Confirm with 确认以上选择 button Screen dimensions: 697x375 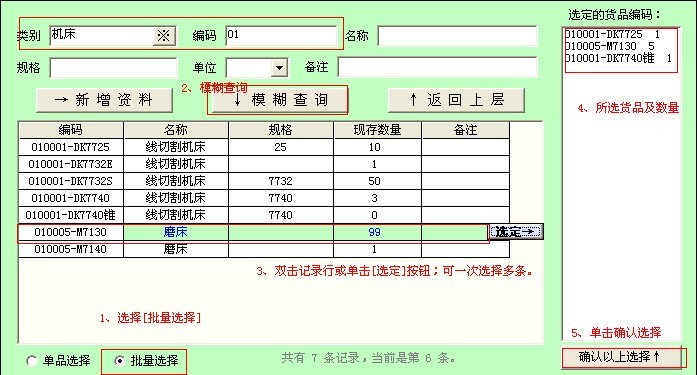point(621,357)
